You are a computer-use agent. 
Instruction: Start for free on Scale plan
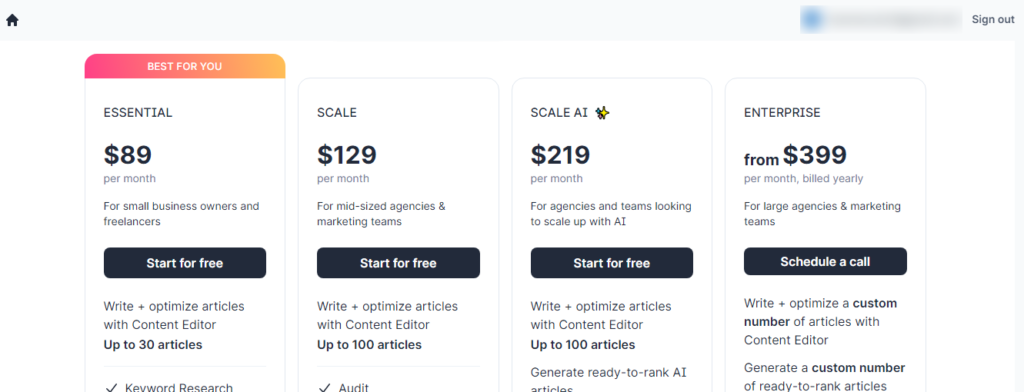pyautogui.click(x=398, y=263)
